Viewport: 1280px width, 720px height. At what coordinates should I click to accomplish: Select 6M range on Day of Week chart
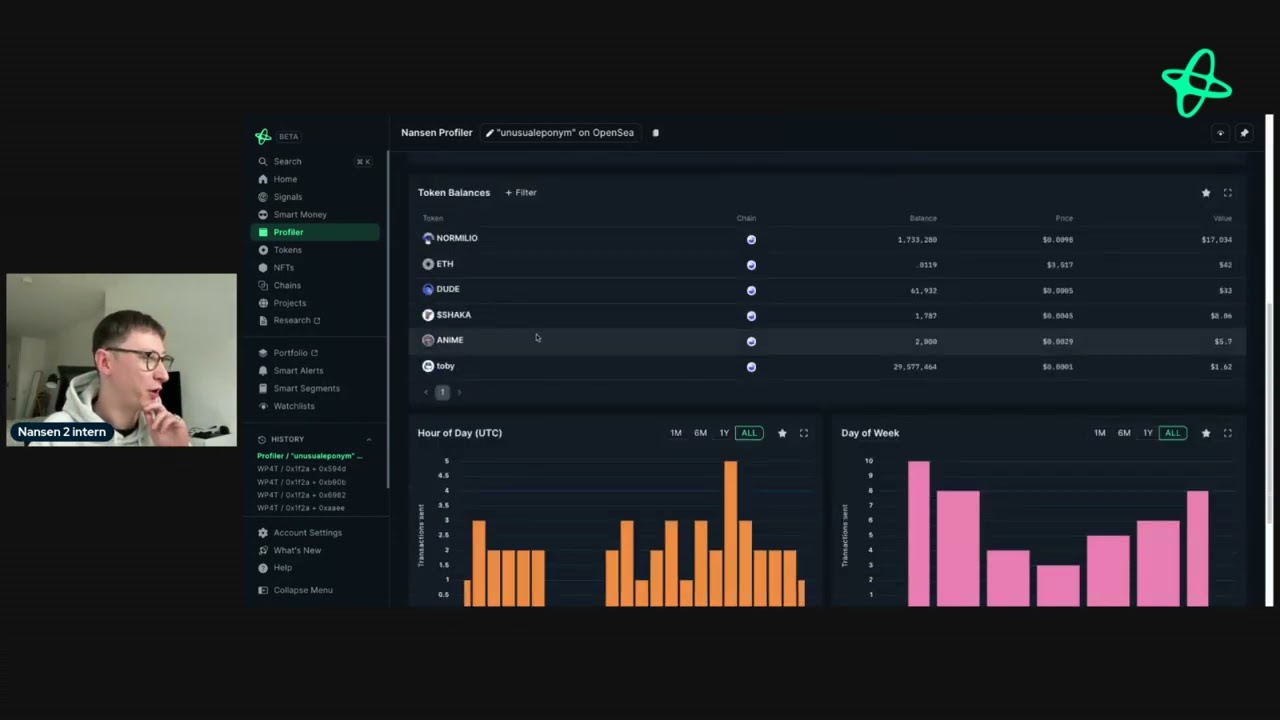(1124, 433)
